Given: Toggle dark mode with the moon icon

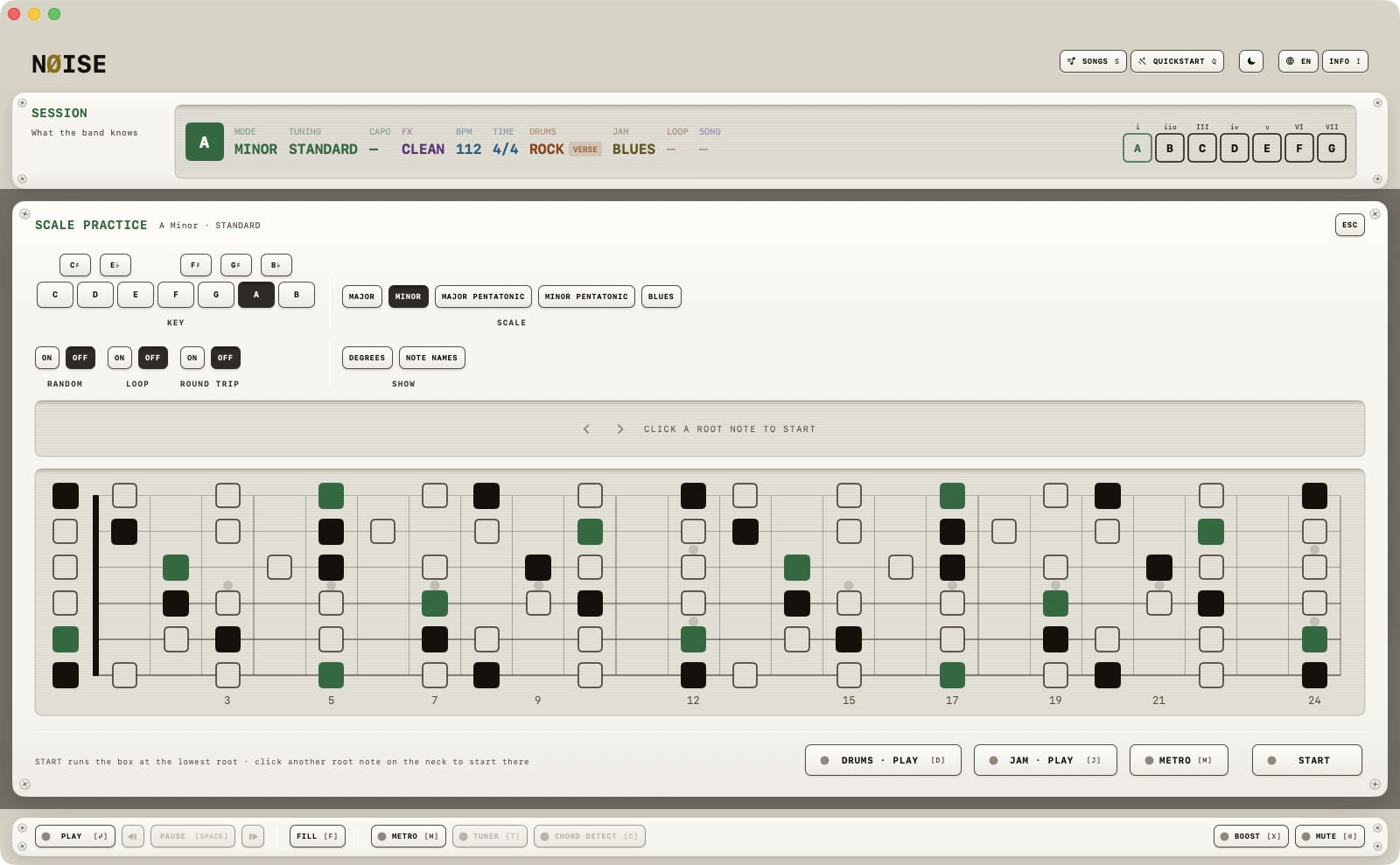Looking at the screenshot, I should click(x=1251, y=61).
